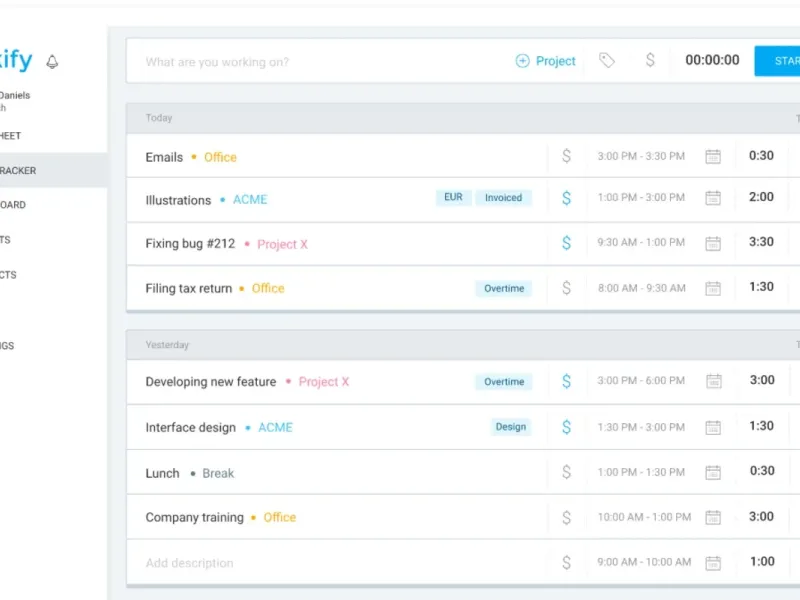Open ACME project selector on Illustrations
The width and height of the screenshot is (800, 600).
250,200
